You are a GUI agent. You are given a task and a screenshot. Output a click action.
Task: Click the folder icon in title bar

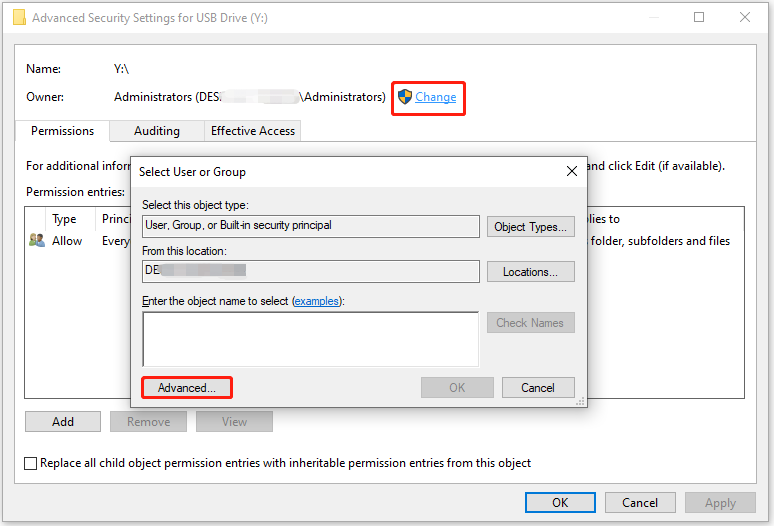(x=19, y=17)
